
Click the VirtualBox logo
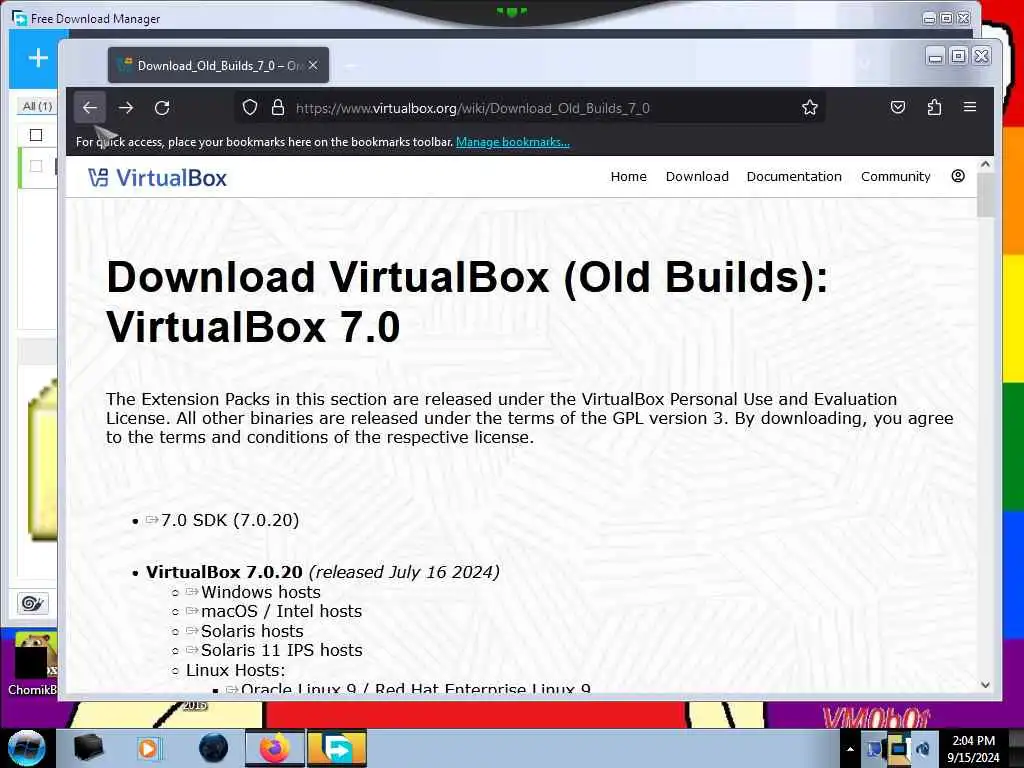157,178
